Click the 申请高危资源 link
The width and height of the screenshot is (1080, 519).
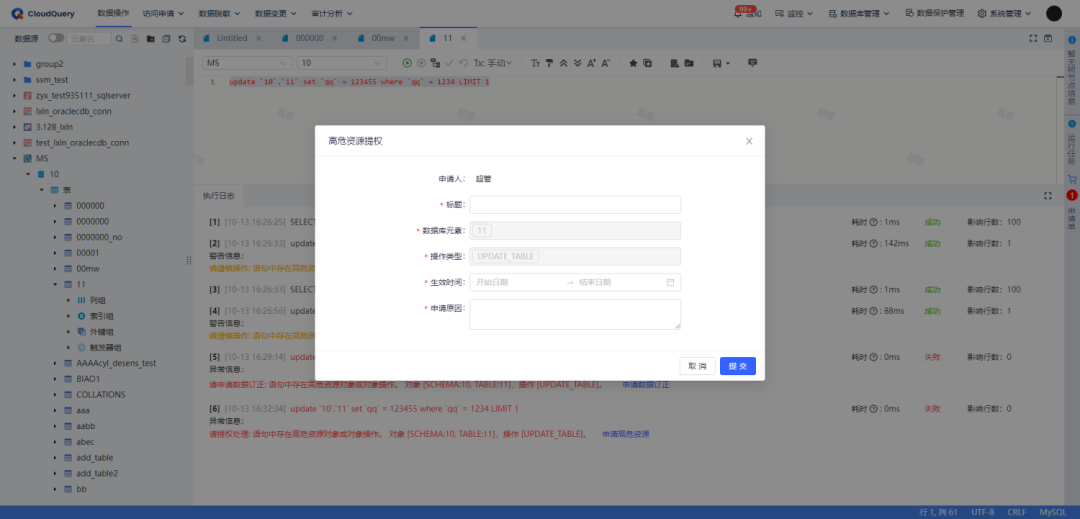point(625,434)
